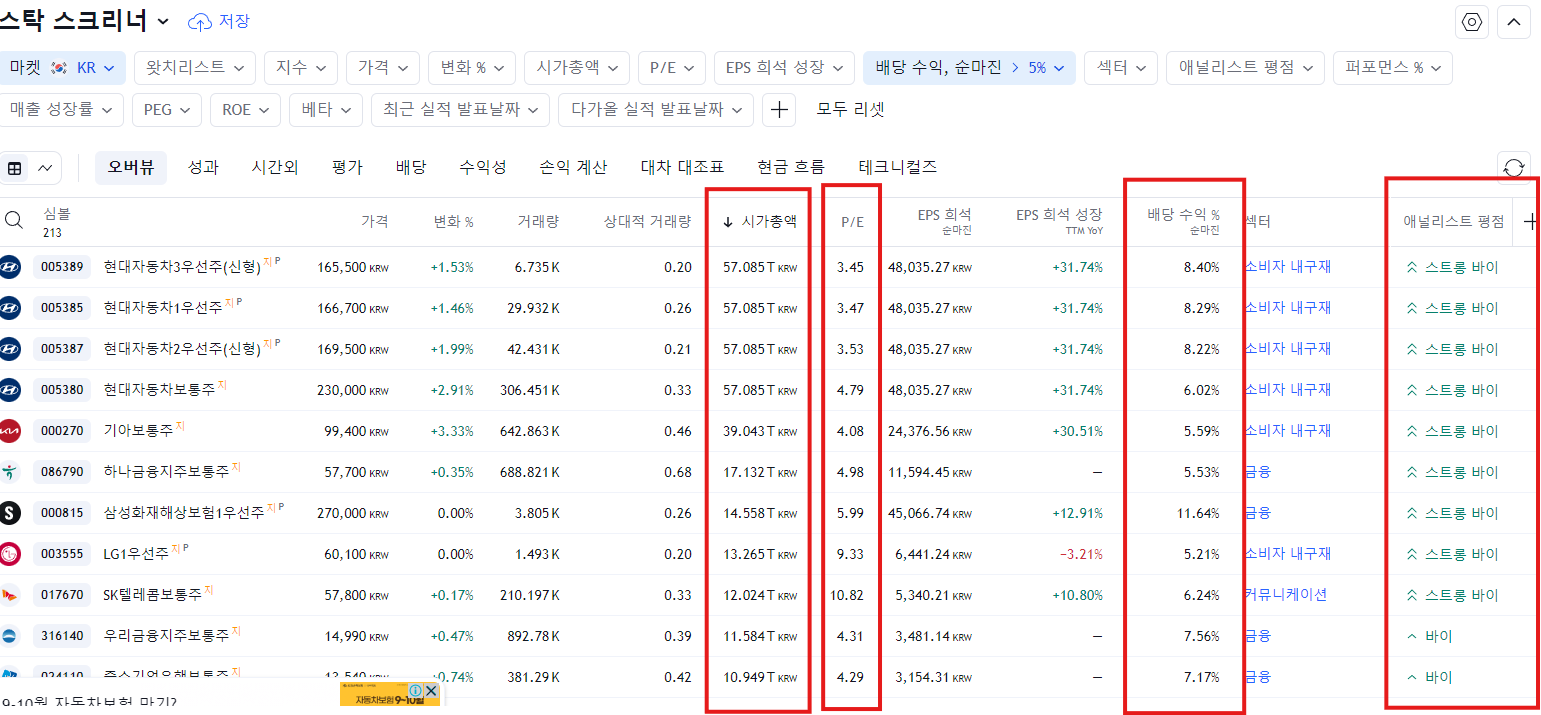The height and width of the screenshot is (715, 1541).
Task: Switch to the 테크니컬즈 tab
Action: pos(898,168)
